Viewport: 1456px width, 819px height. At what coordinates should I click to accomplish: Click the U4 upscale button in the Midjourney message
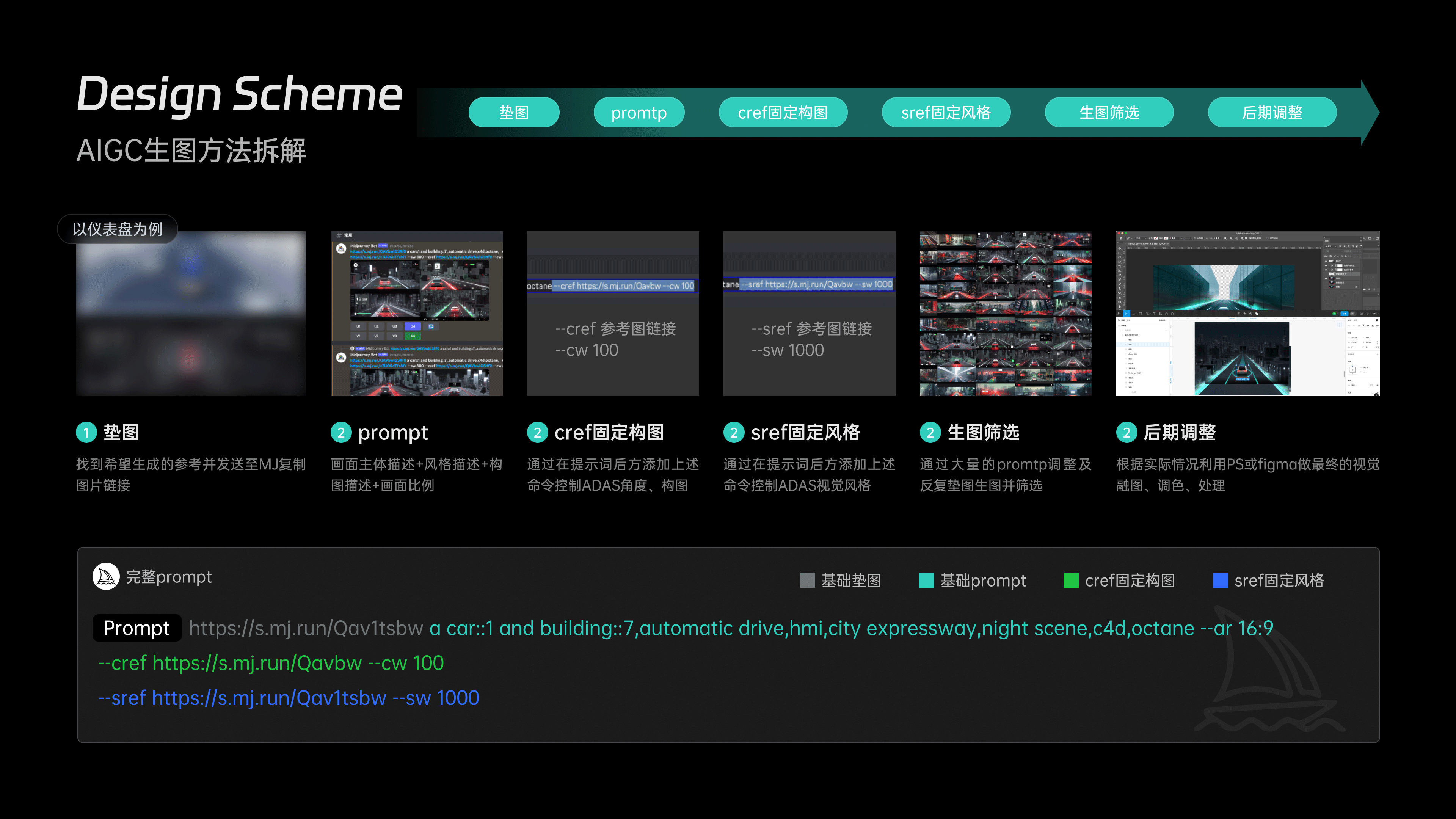[413, 327]
